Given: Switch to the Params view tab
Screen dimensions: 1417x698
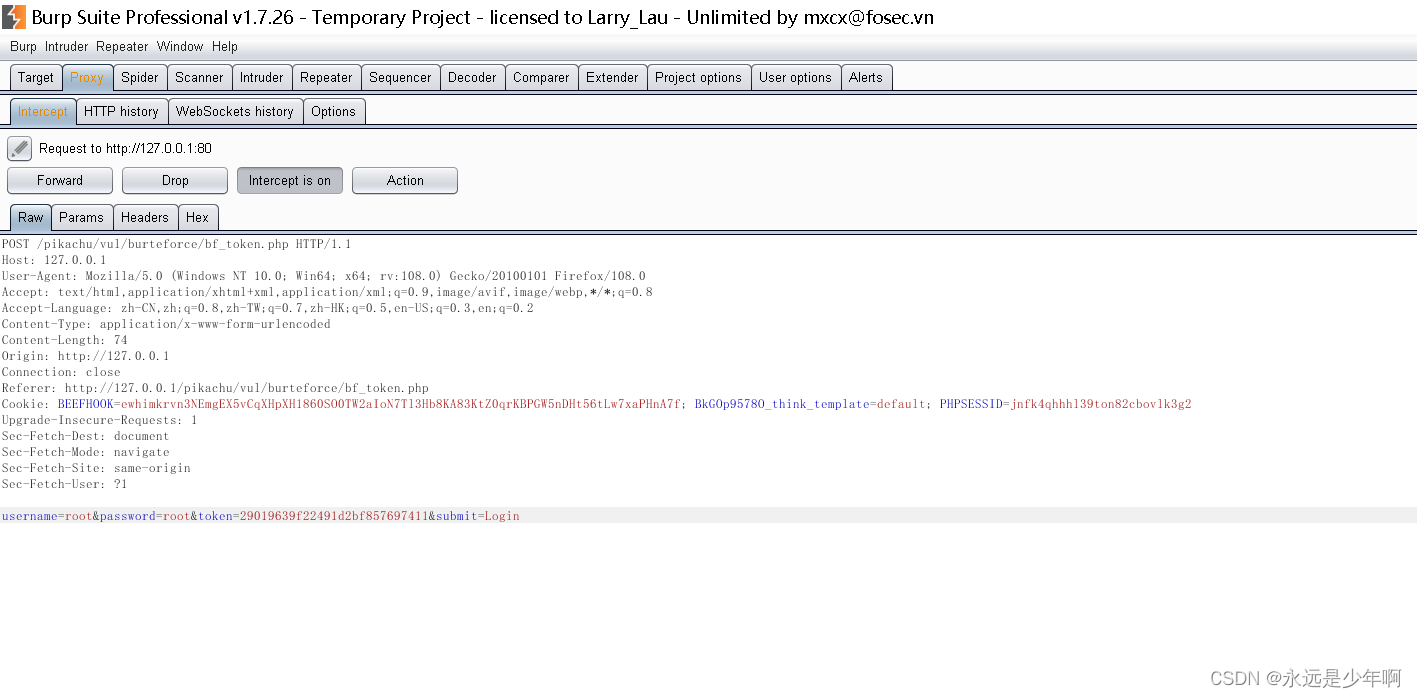Looking at the screenshot, I should [81, 217].
